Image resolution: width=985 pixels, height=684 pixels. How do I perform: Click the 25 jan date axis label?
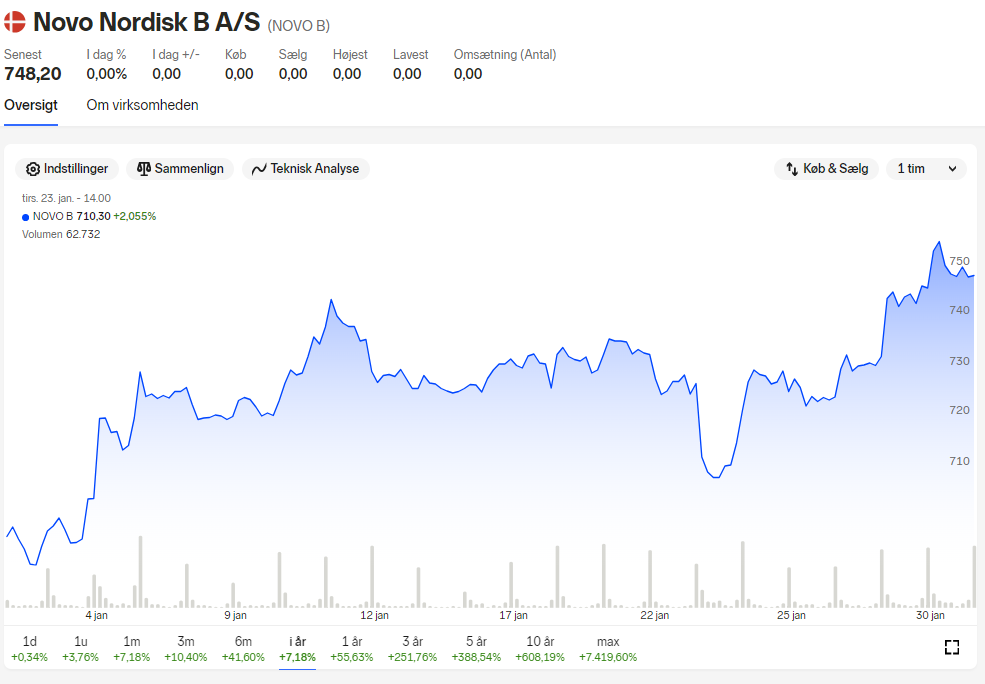(x=791, y=615)
